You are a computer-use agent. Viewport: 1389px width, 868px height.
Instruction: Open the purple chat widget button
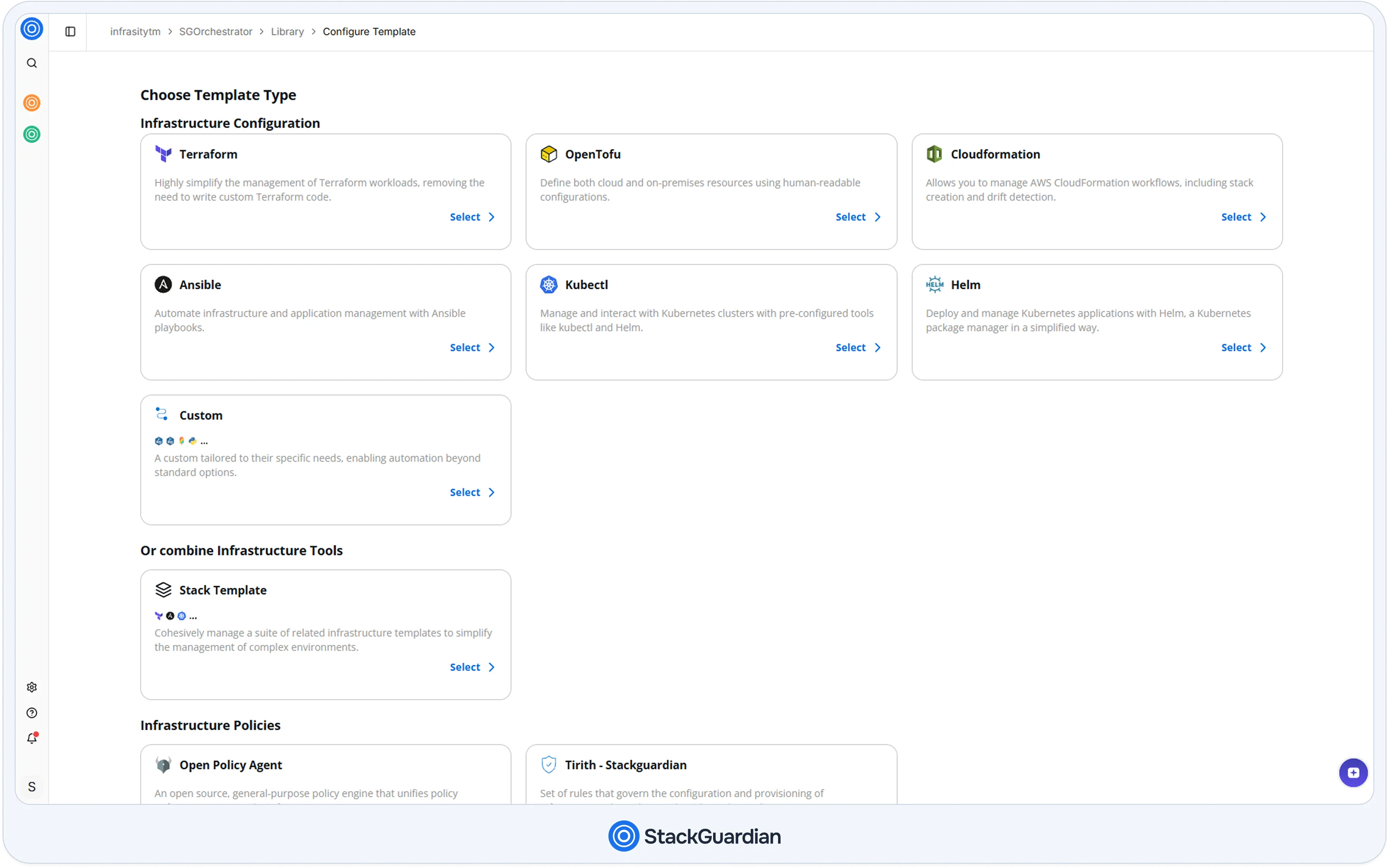(x=1353, y=773)
